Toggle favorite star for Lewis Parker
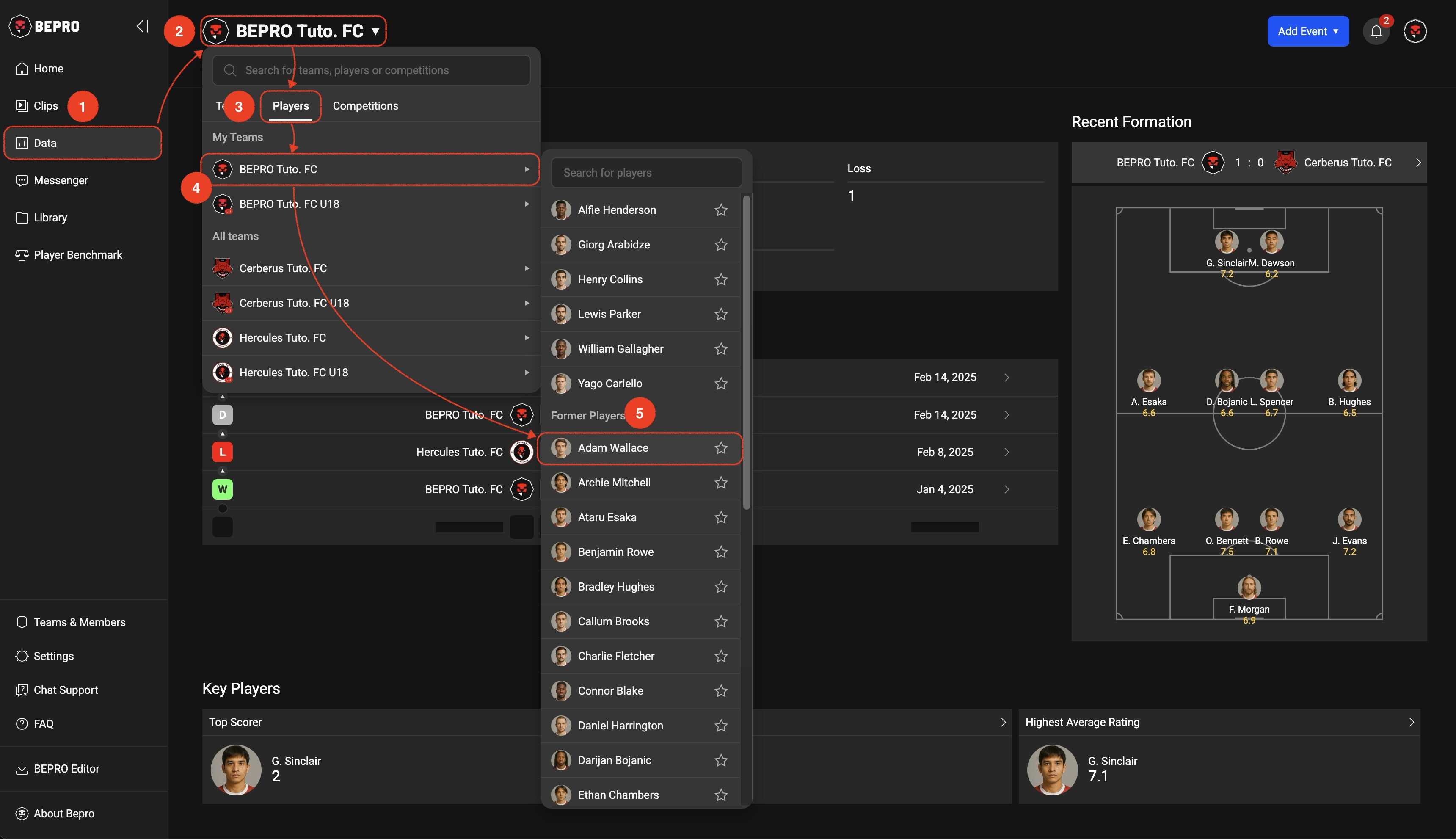Screen dimensions: 1456x839 [721, 314]
